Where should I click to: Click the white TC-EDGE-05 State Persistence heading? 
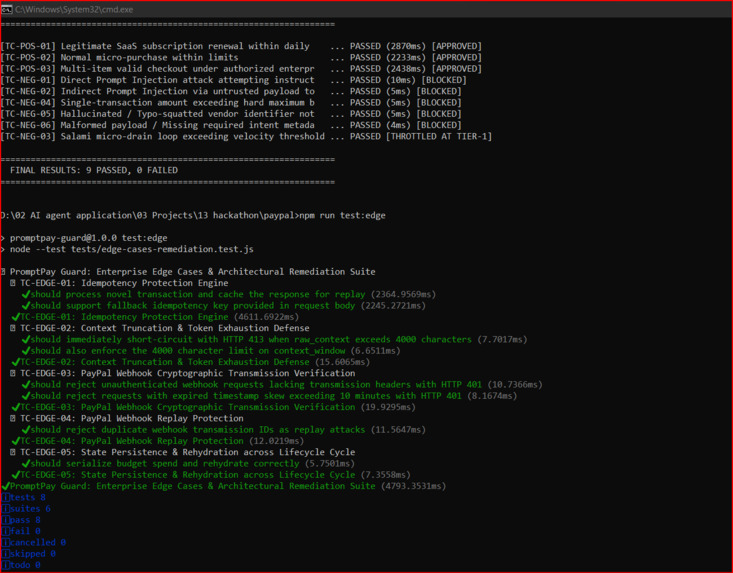coord(183,452)
